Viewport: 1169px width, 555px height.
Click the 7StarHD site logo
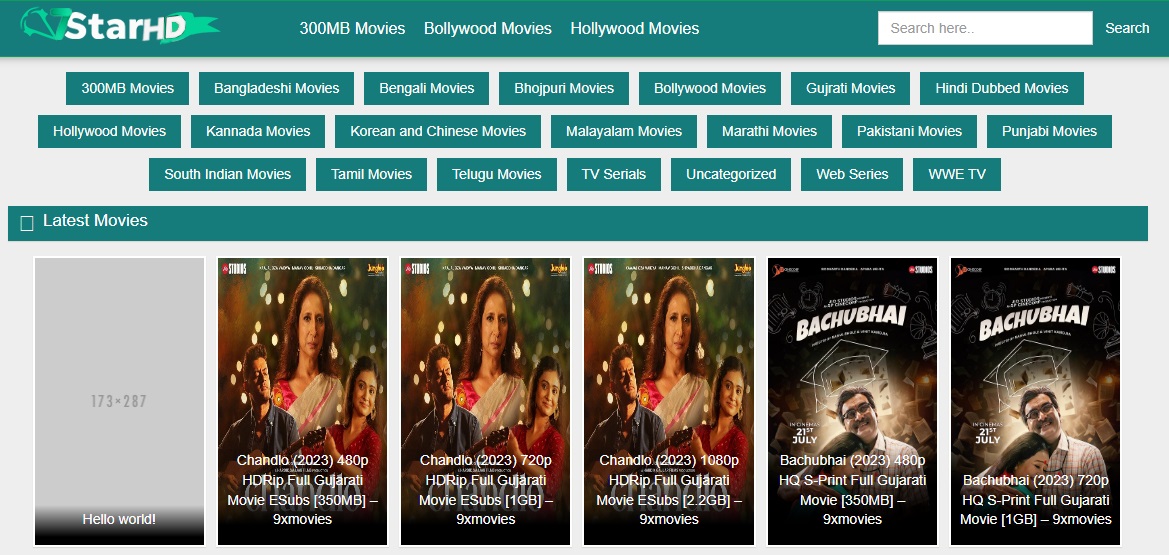click(119, 26)
